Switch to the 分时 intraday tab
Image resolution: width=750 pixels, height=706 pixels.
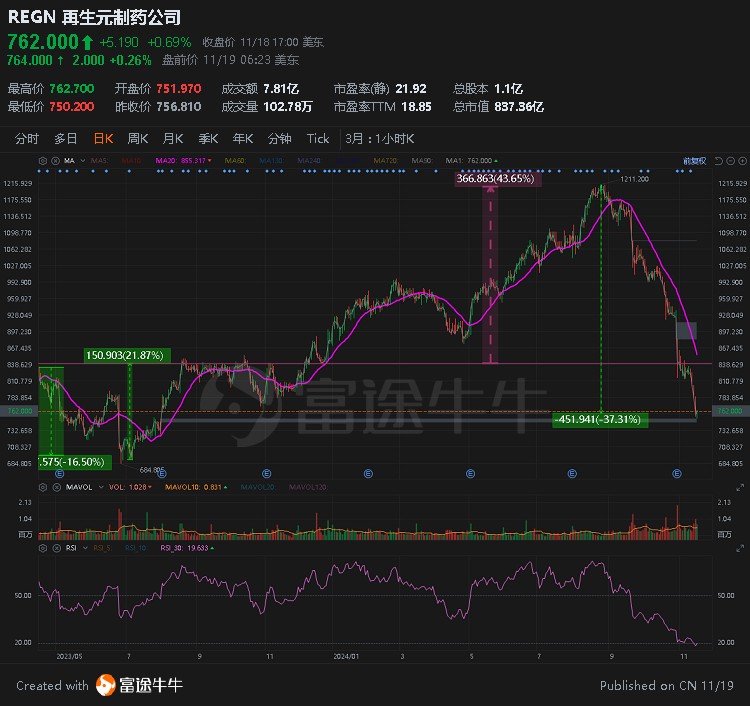[x=27, y=139]
